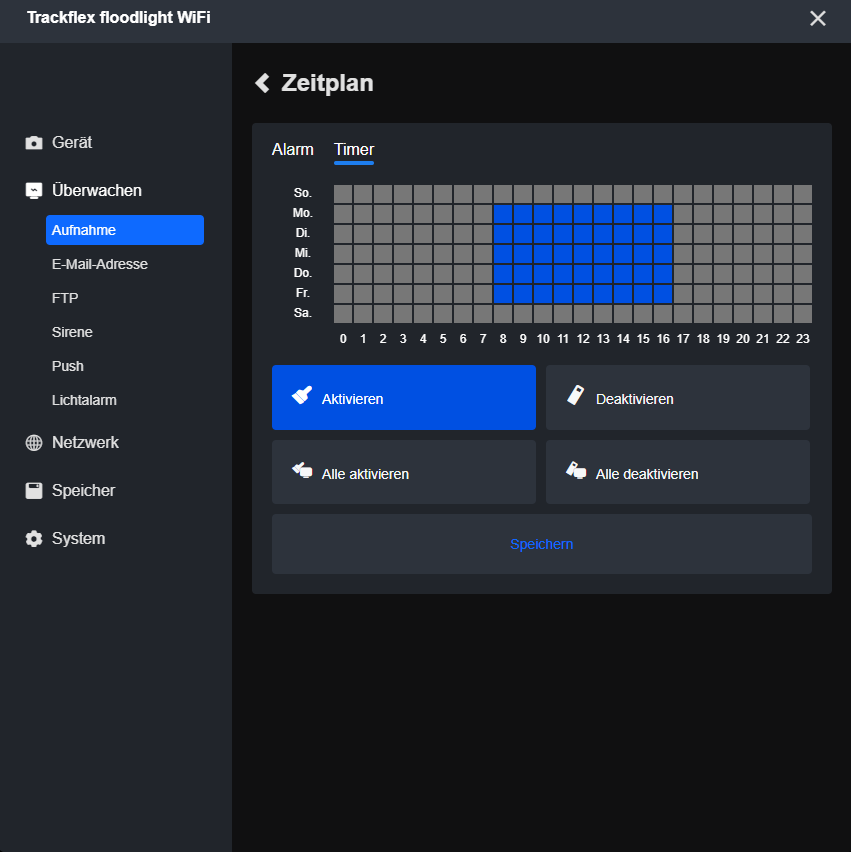Go back using the arrow beside Zeitplan

[x=262, y=83]
